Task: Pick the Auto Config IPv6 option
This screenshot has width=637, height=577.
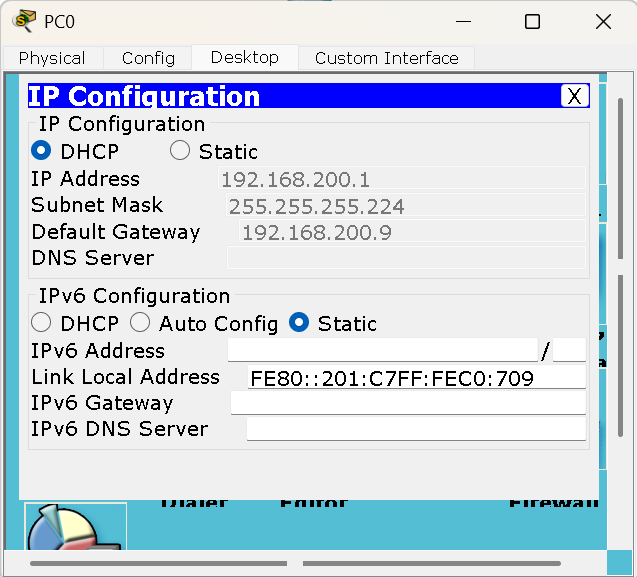Action: [141, 323]
